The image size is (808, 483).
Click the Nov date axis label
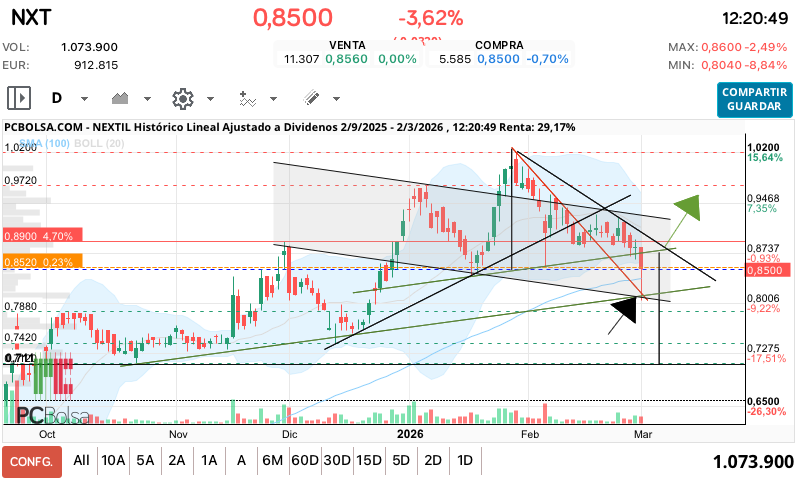click(178, 435)
